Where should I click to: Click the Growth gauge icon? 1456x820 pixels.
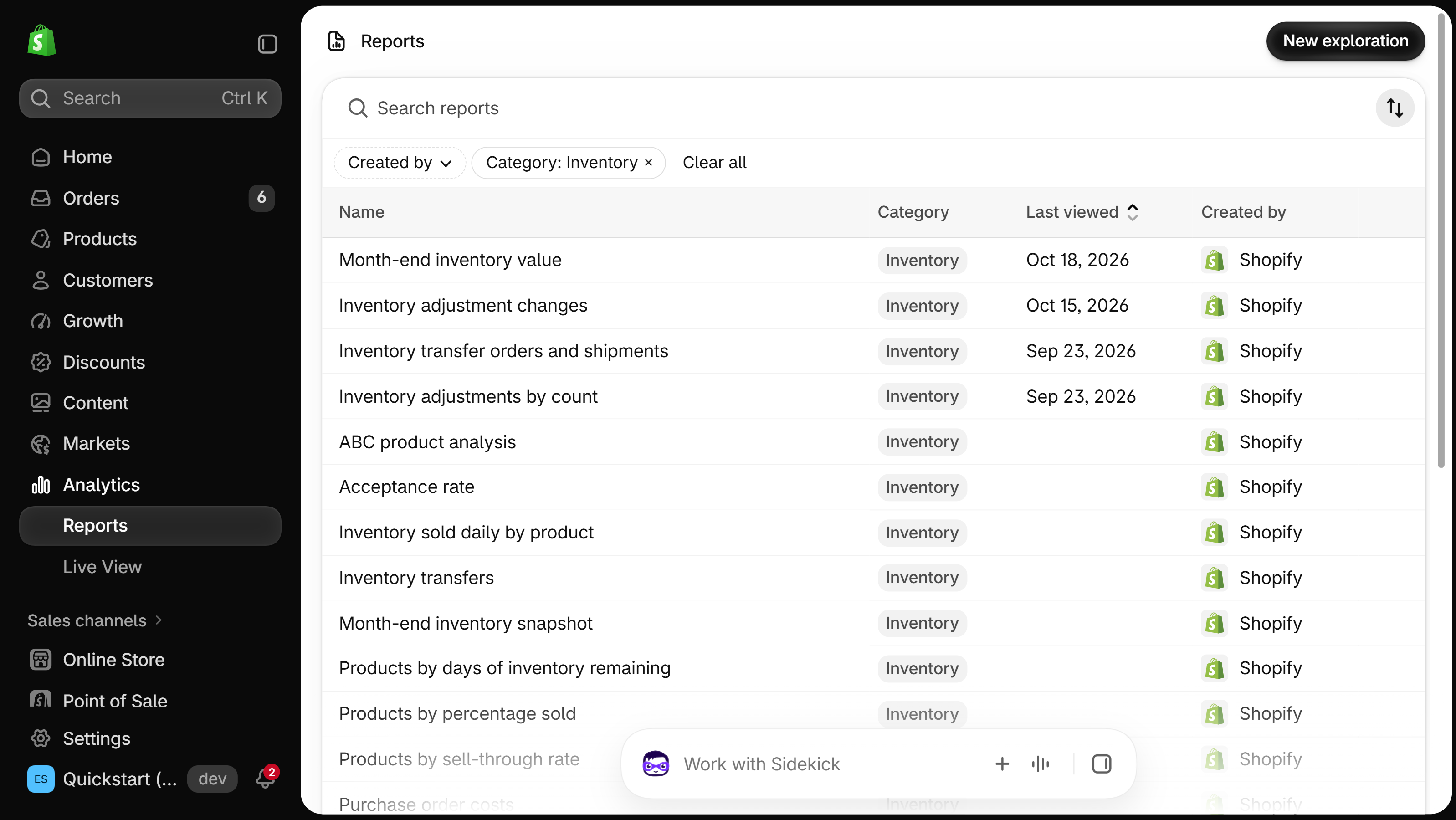coord(41,321)
